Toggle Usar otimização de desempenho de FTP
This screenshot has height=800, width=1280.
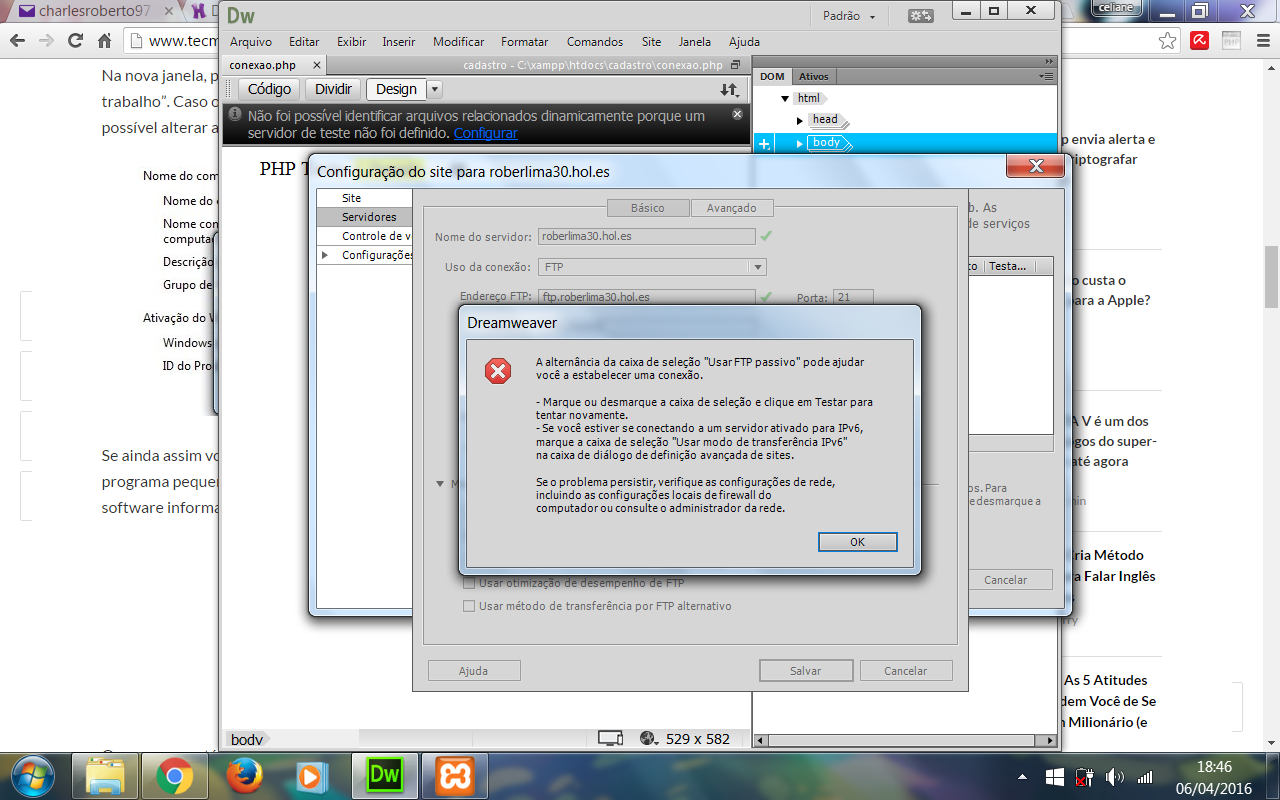(x=469, y=583)
